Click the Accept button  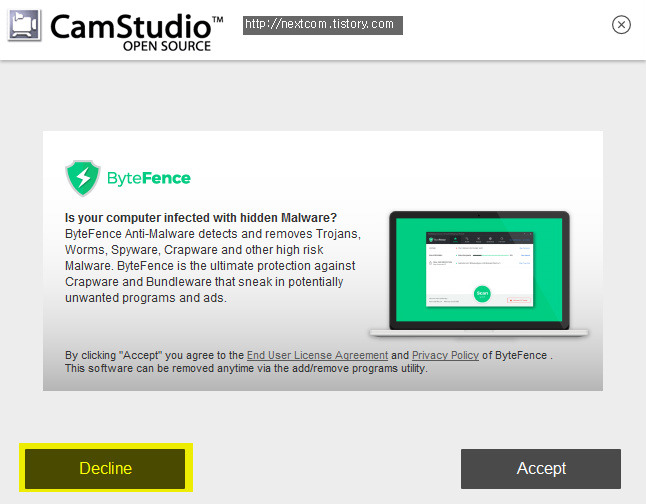click(x=541, y=469)
